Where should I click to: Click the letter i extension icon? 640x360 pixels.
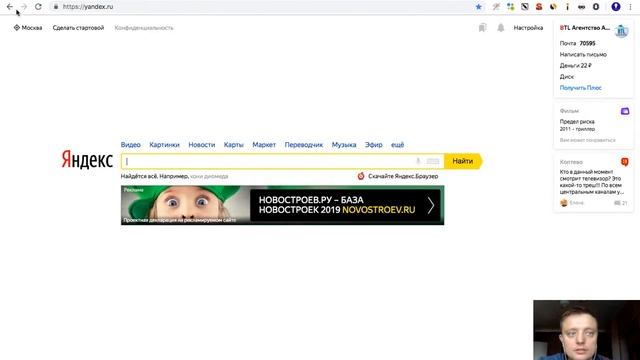point(567,7)
